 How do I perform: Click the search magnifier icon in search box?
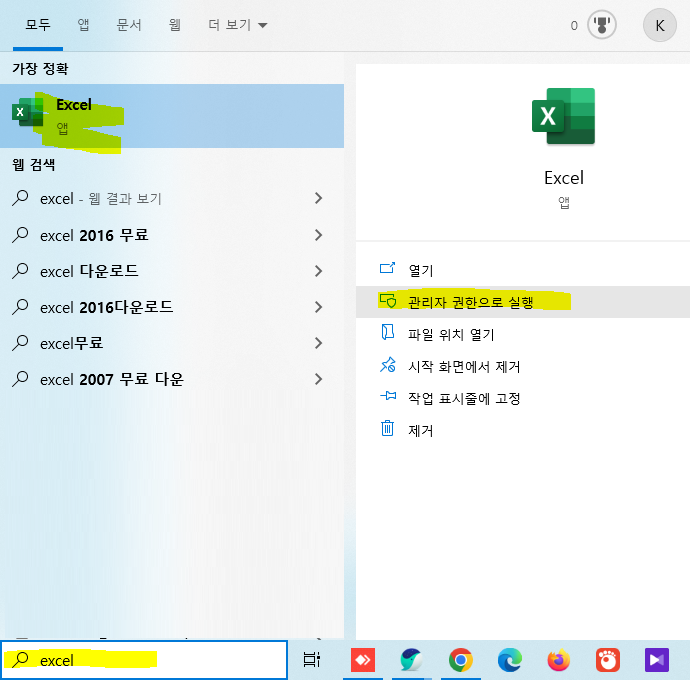coord(20,659)
